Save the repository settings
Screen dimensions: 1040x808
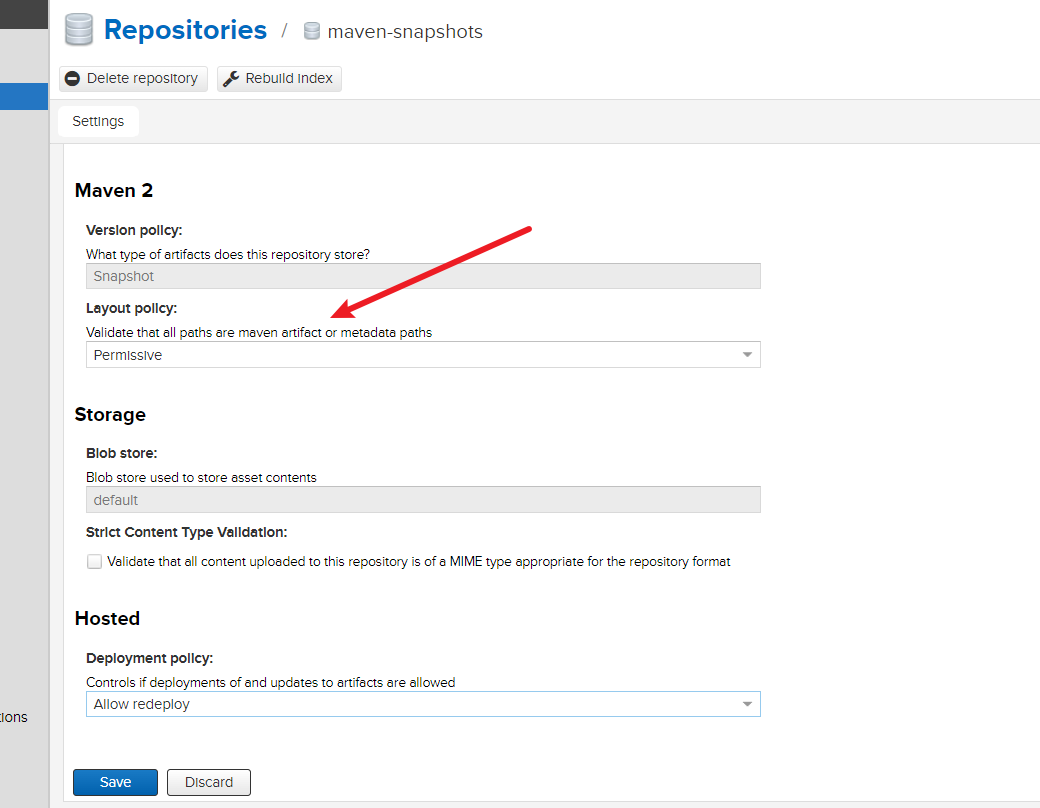(115, 782)
